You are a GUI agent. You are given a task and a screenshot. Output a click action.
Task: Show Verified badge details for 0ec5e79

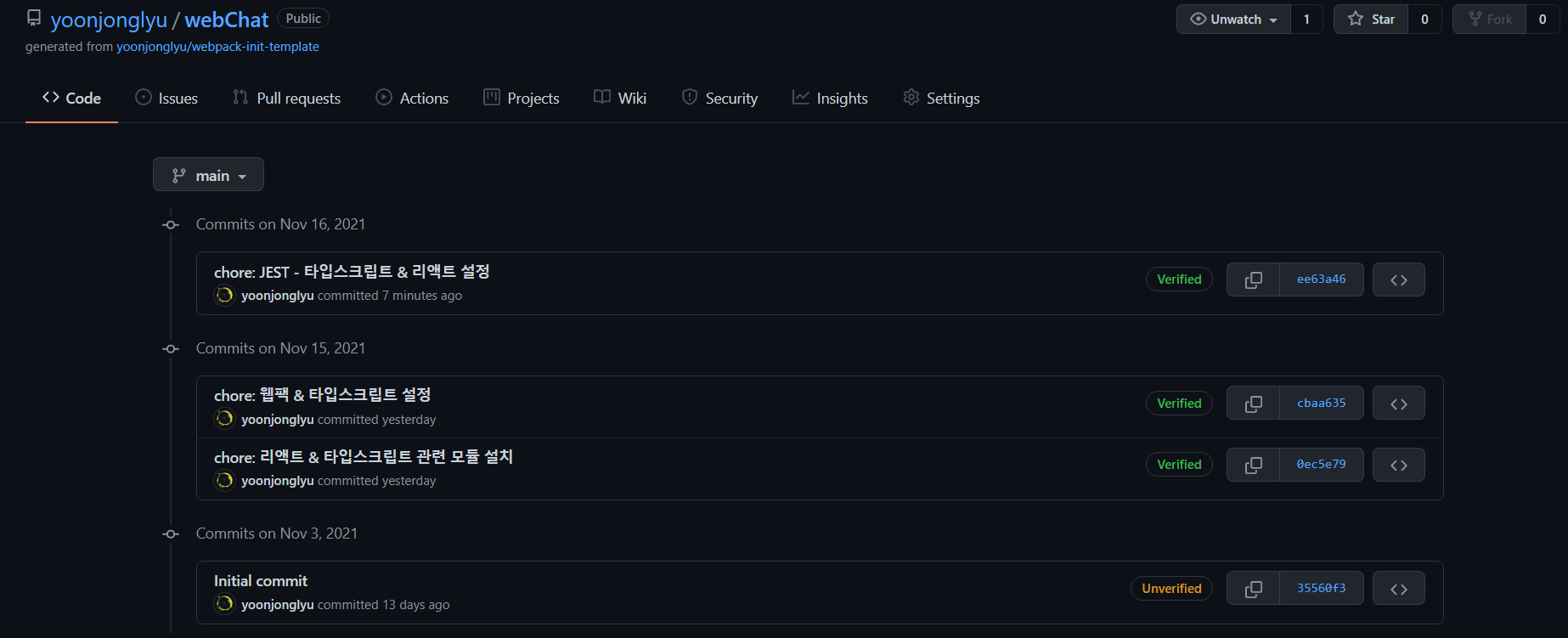[1179, 465]
